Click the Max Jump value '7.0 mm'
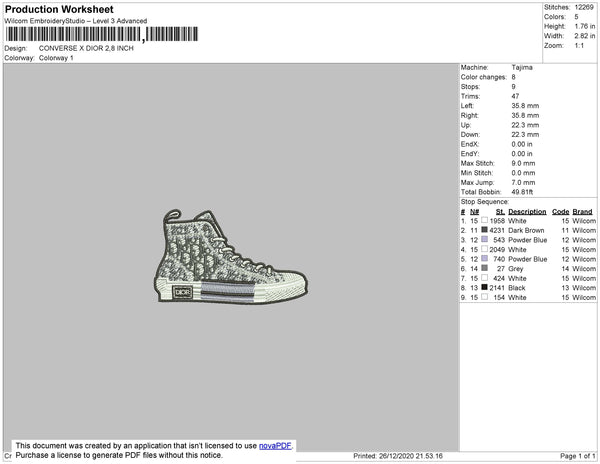This screenshot has height=464, width=600. 523,182
